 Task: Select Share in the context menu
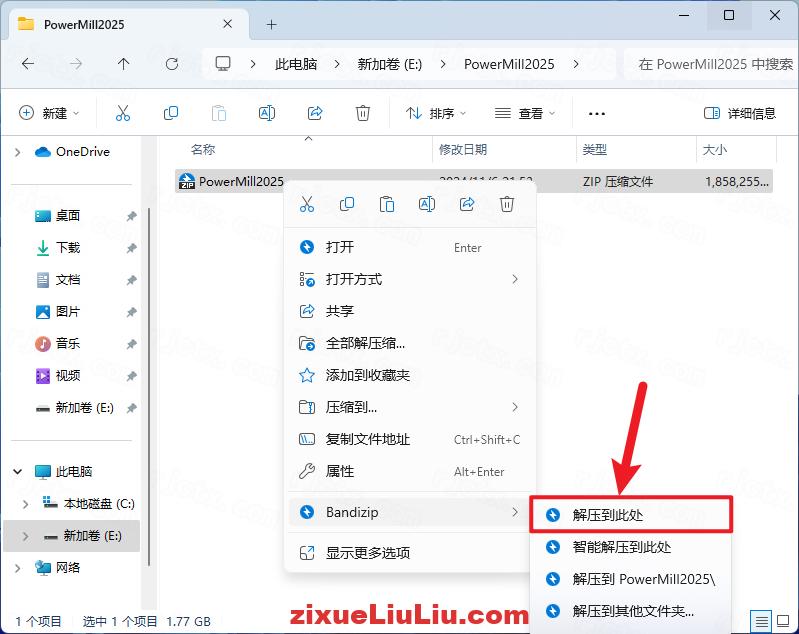(411, 311)
